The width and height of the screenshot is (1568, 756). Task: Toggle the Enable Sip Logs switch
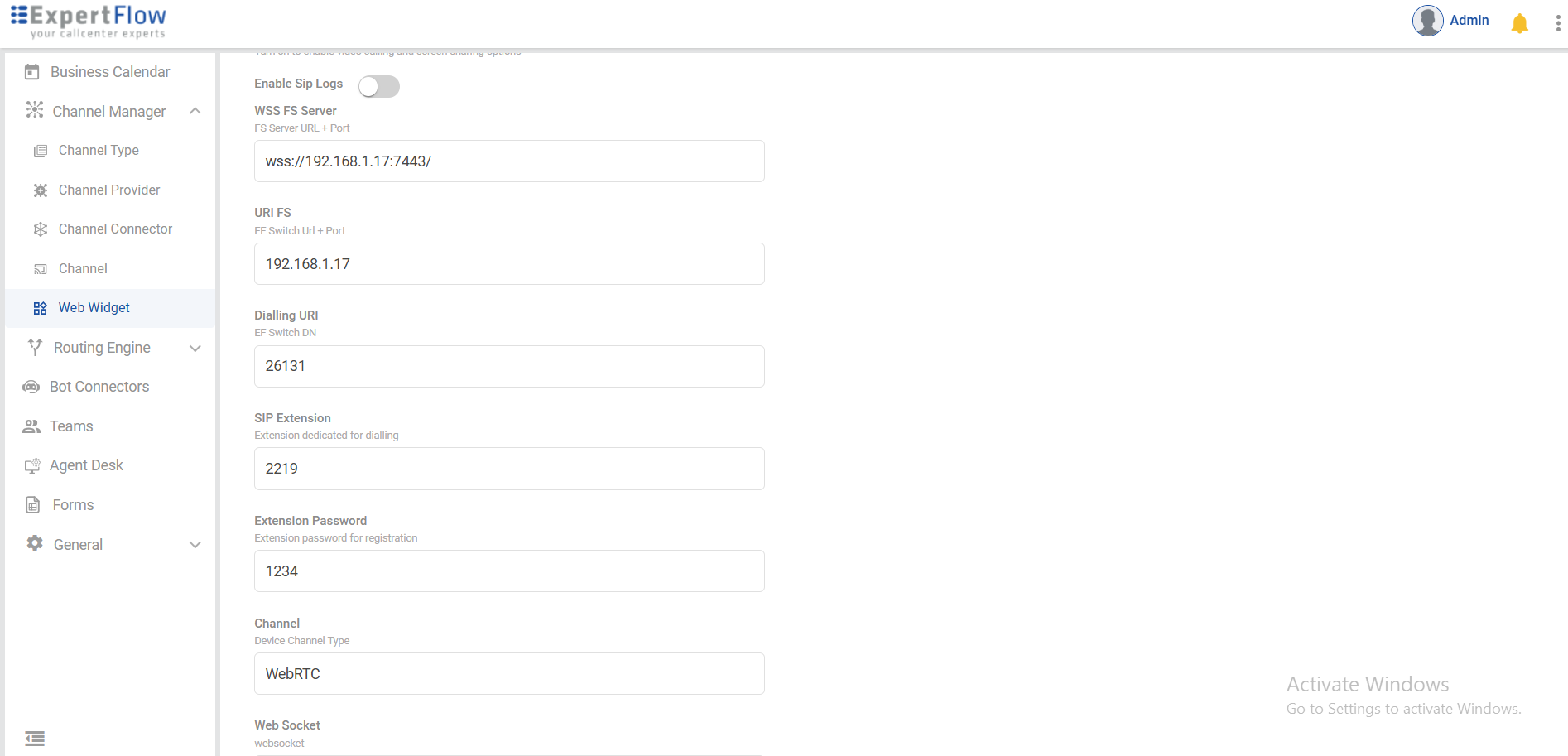pos(379,86)
